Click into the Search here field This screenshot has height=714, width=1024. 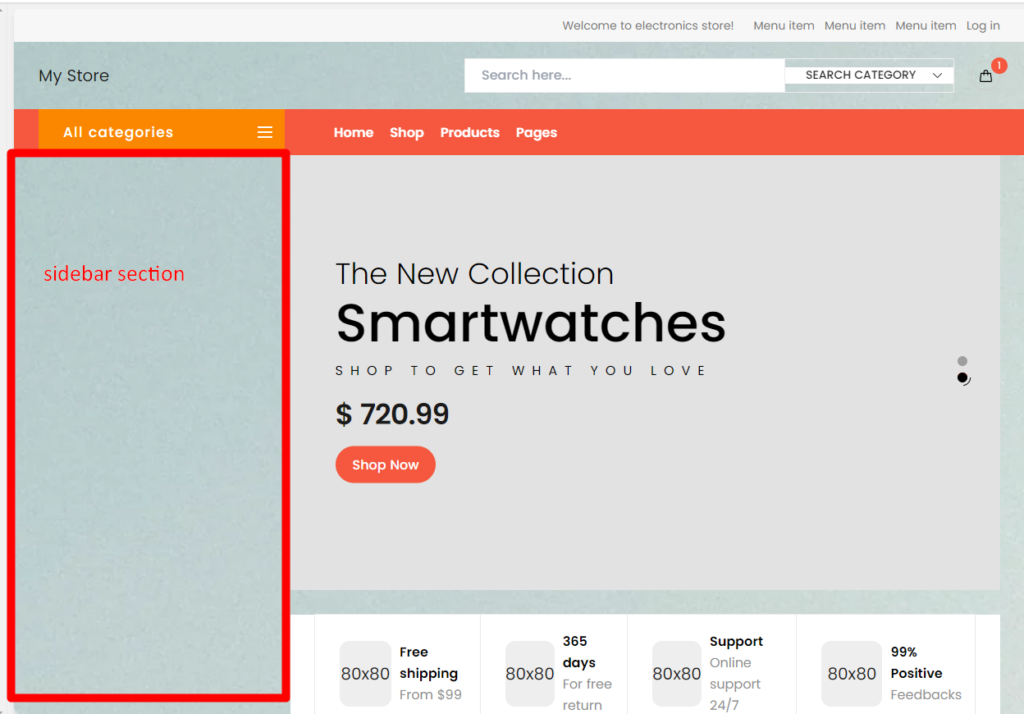(x=624, y=75)
